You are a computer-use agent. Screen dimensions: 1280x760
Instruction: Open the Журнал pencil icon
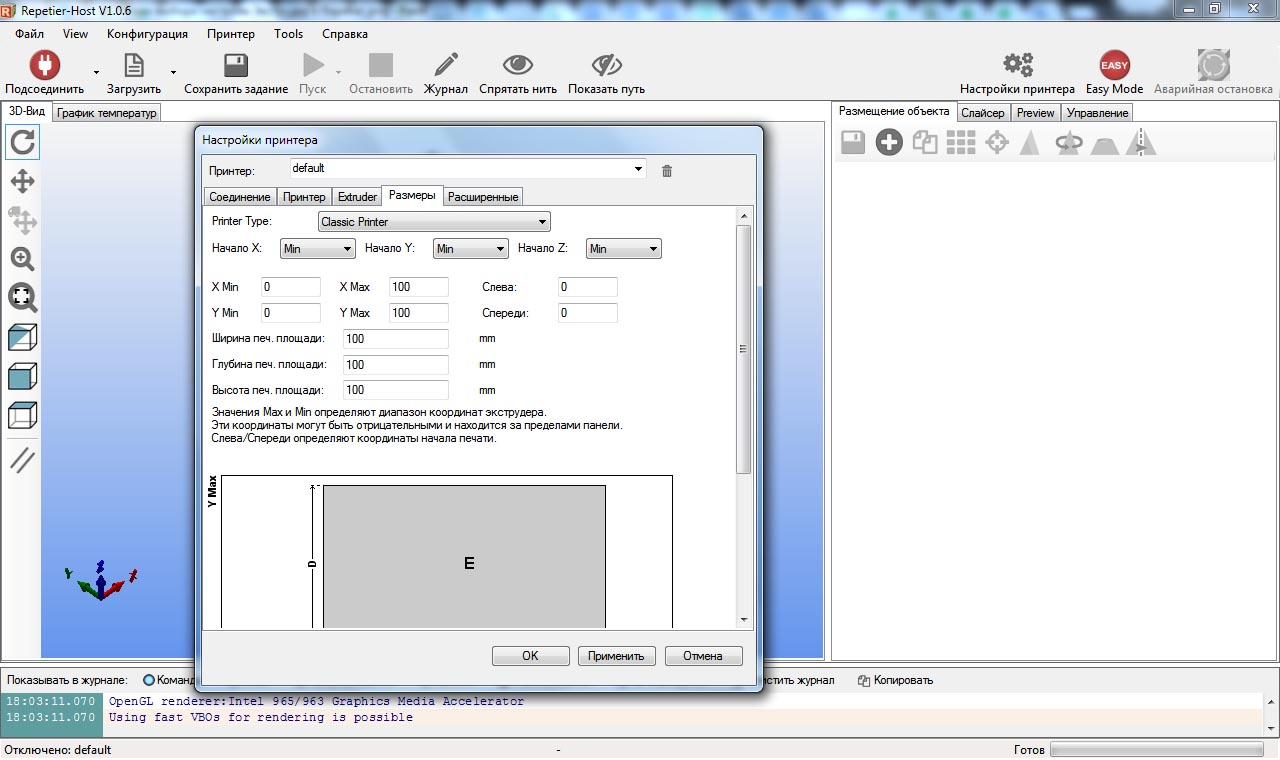[446, 65]
